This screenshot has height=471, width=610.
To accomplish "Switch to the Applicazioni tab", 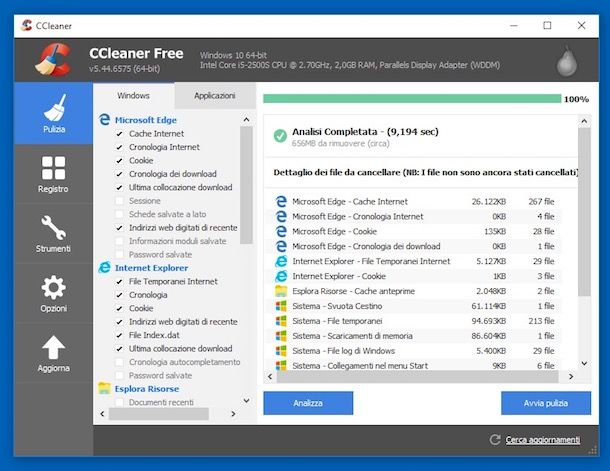I will click(215, 96).
